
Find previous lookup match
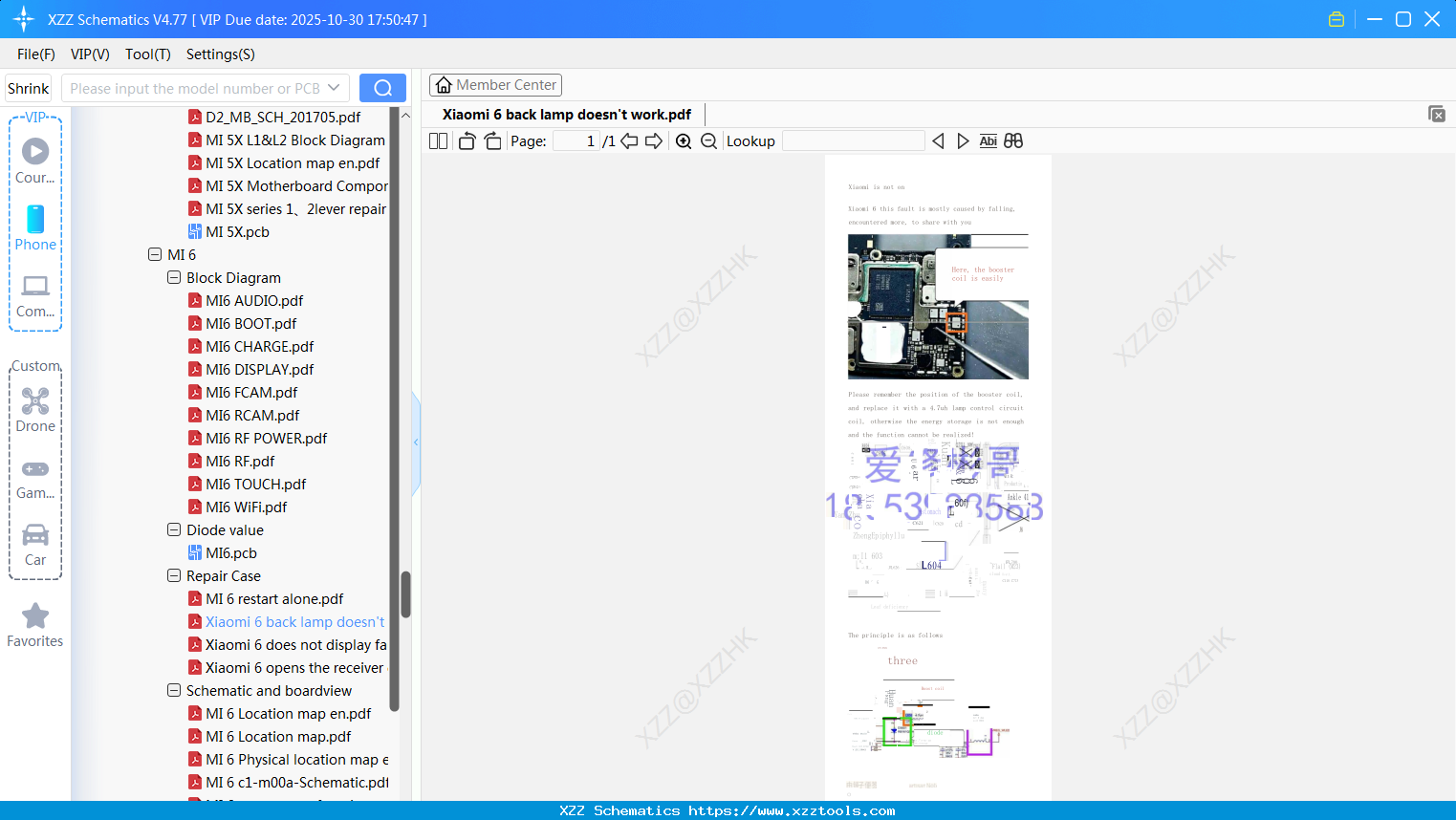[x=938, y=141]
